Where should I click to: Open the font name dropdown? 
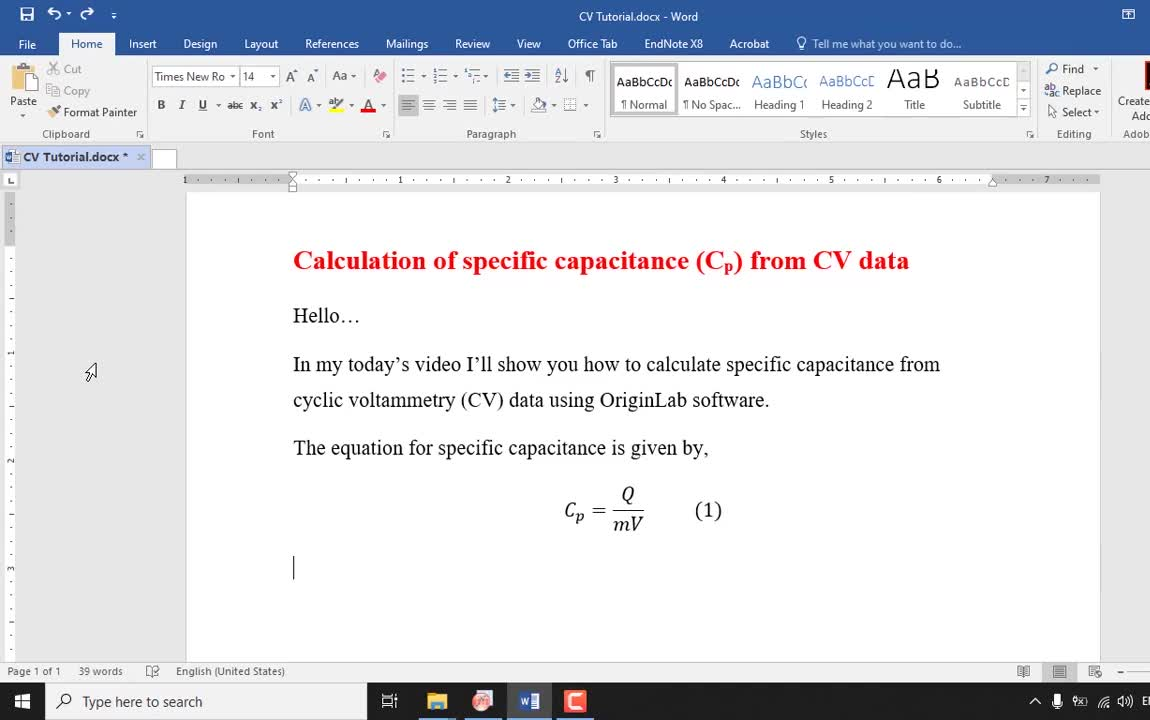coord(232,76)
